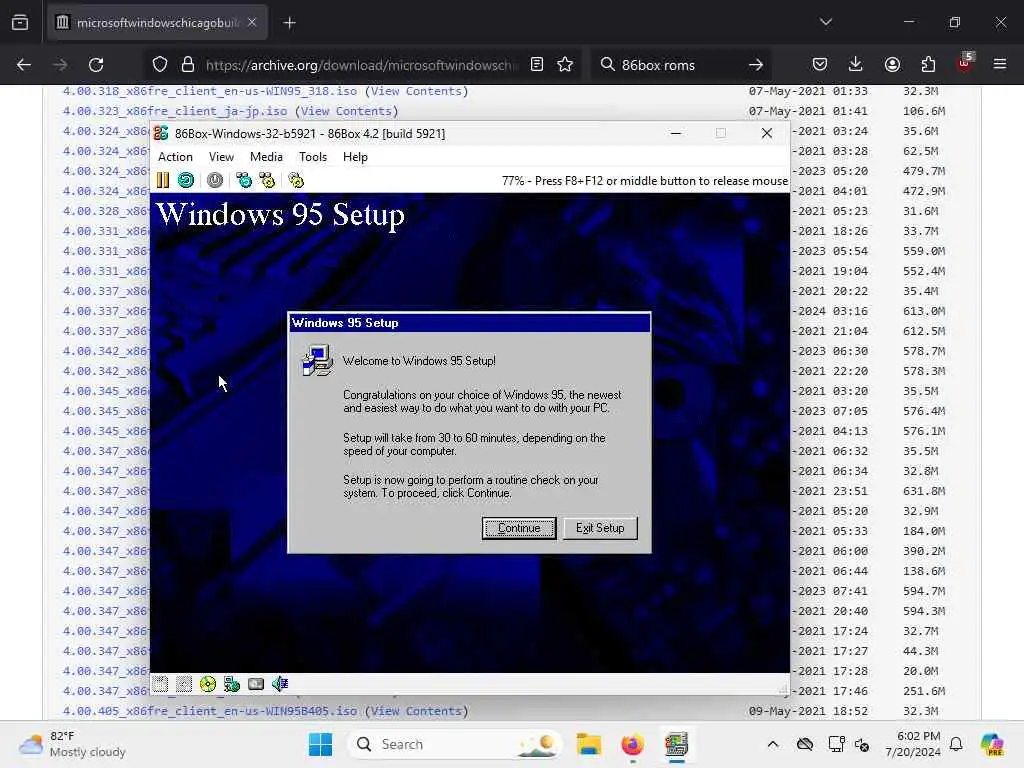Viewport: 1024px width, 768px height.
Task: Open the View menu in 86Box
Action: tap(221, 157)
